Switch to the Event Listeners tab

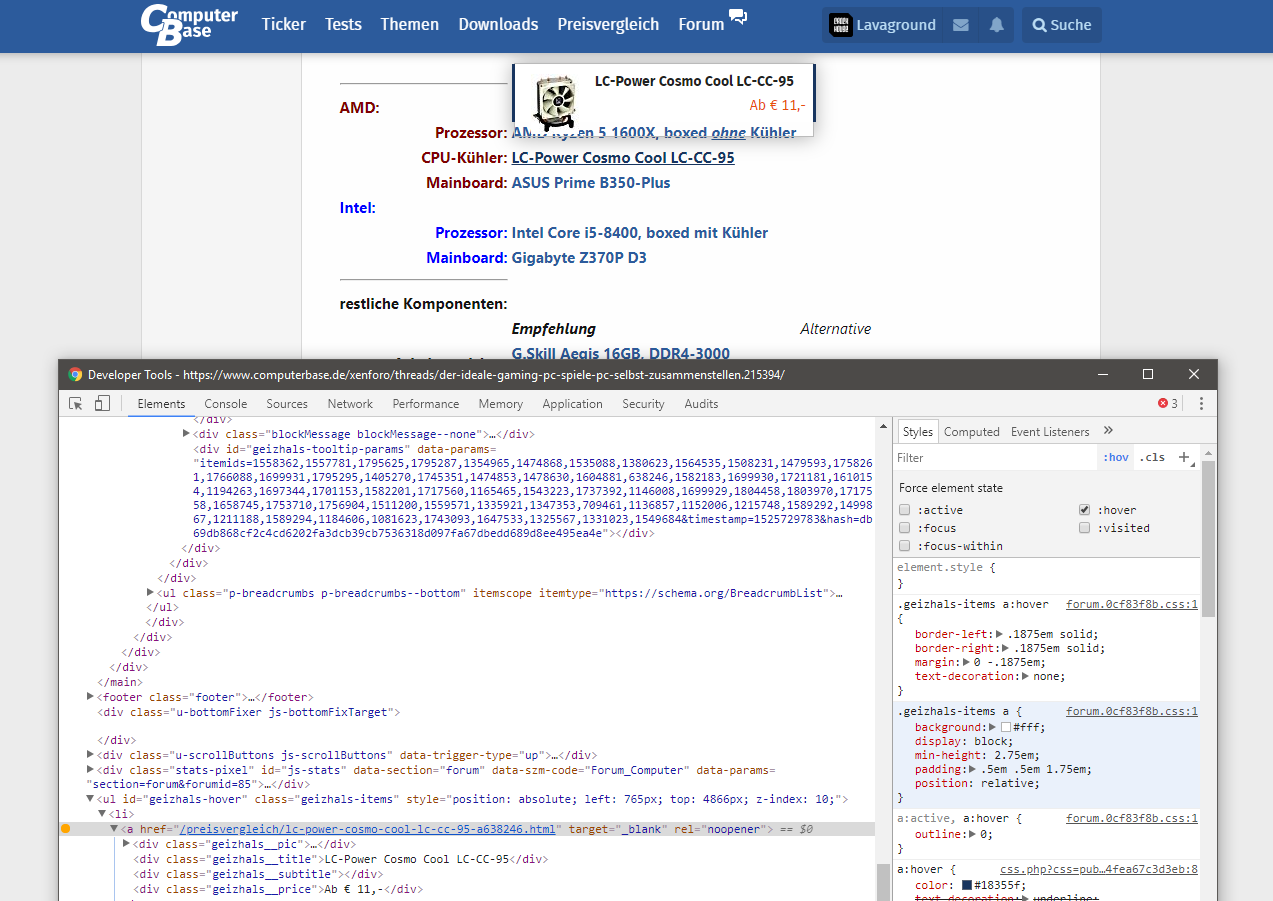(1050, 432)
